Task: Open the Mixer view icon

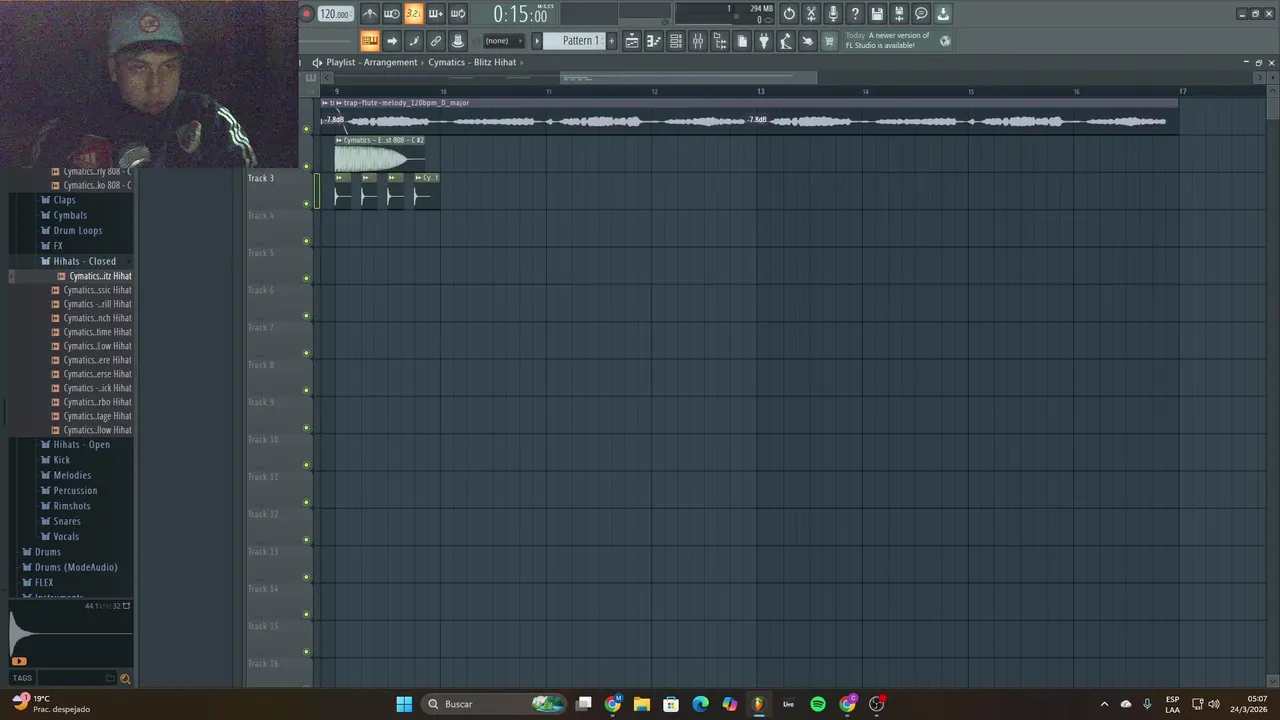Action: 698,41
